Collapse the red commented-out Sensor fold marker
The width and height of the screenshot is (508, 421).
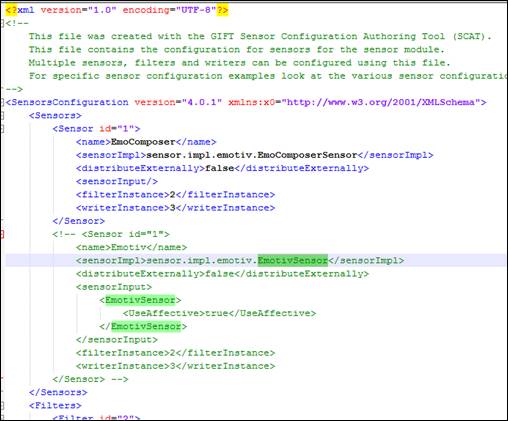pos(2,234)
